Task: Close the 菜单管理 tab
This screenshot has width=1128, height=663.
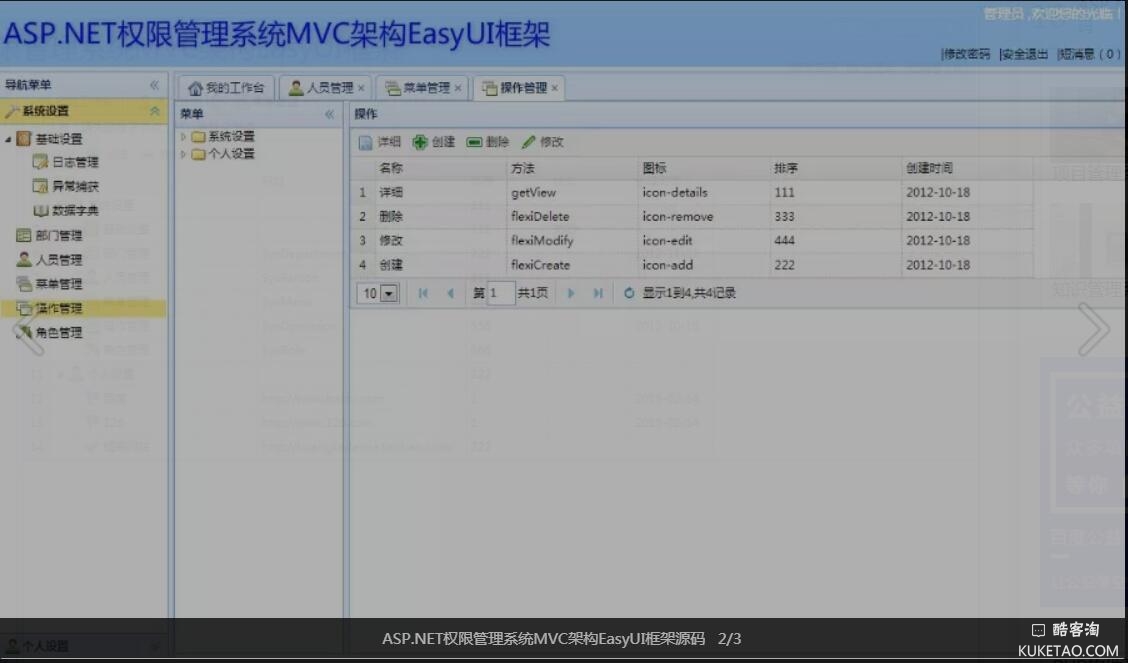Action: [458, 88]
